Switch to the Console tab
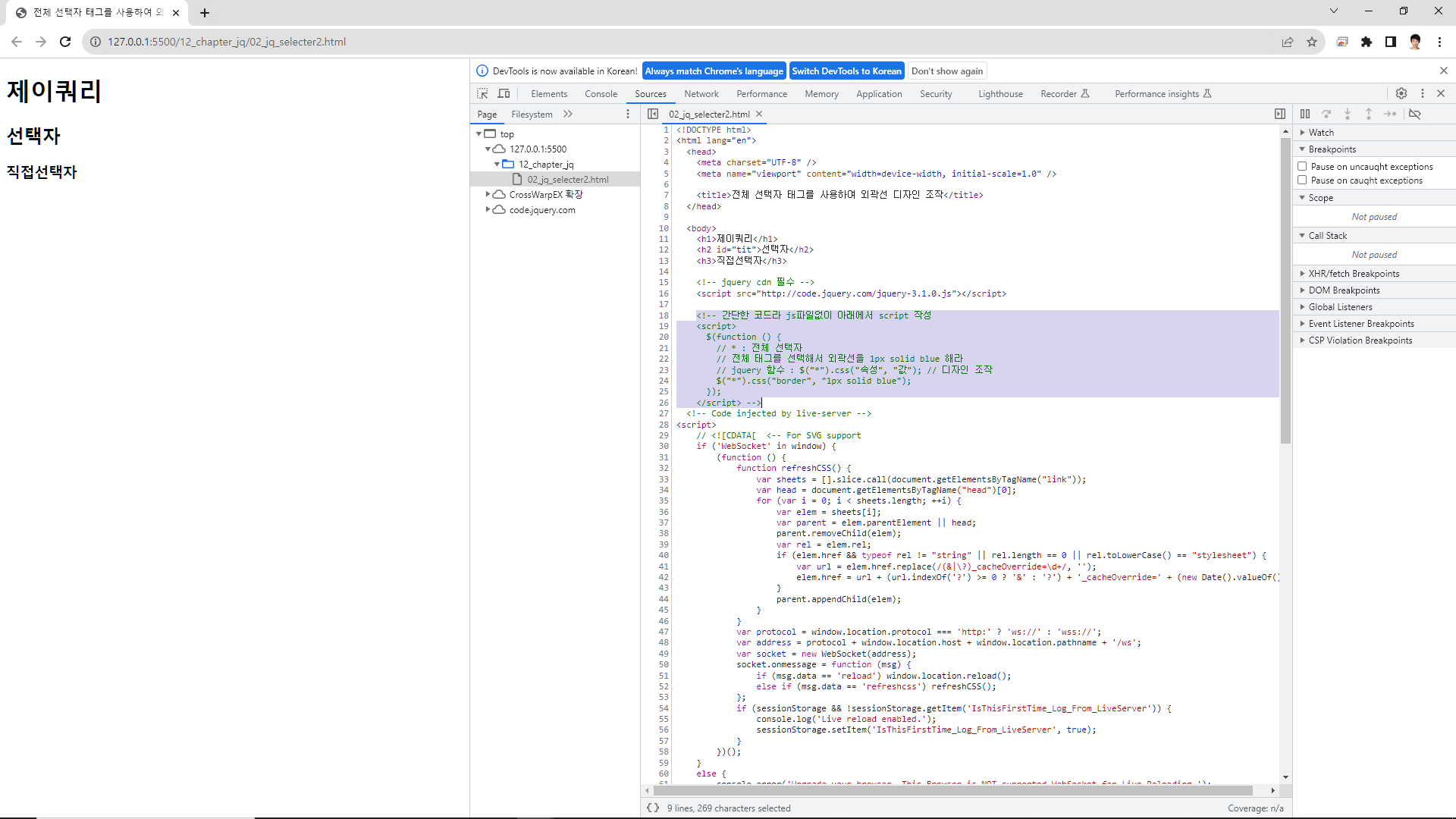Image resolution: width=1456 pixels, height=819 pixels. click(x=601, y=94)
